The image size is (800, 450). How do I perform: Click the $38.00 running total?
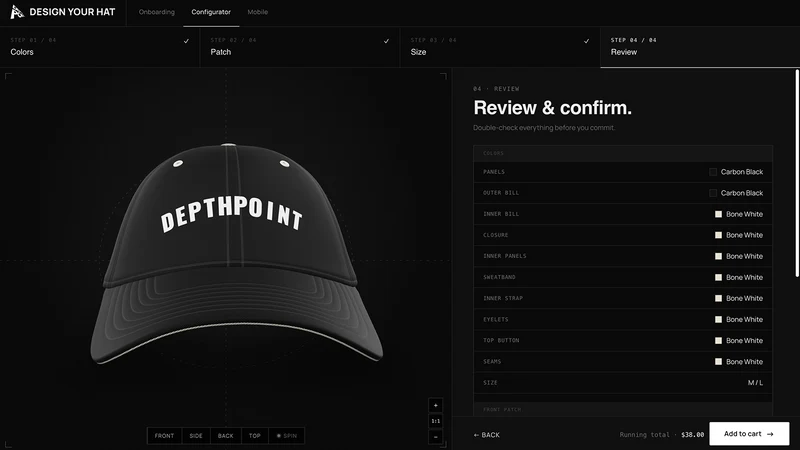coord(692,435)
